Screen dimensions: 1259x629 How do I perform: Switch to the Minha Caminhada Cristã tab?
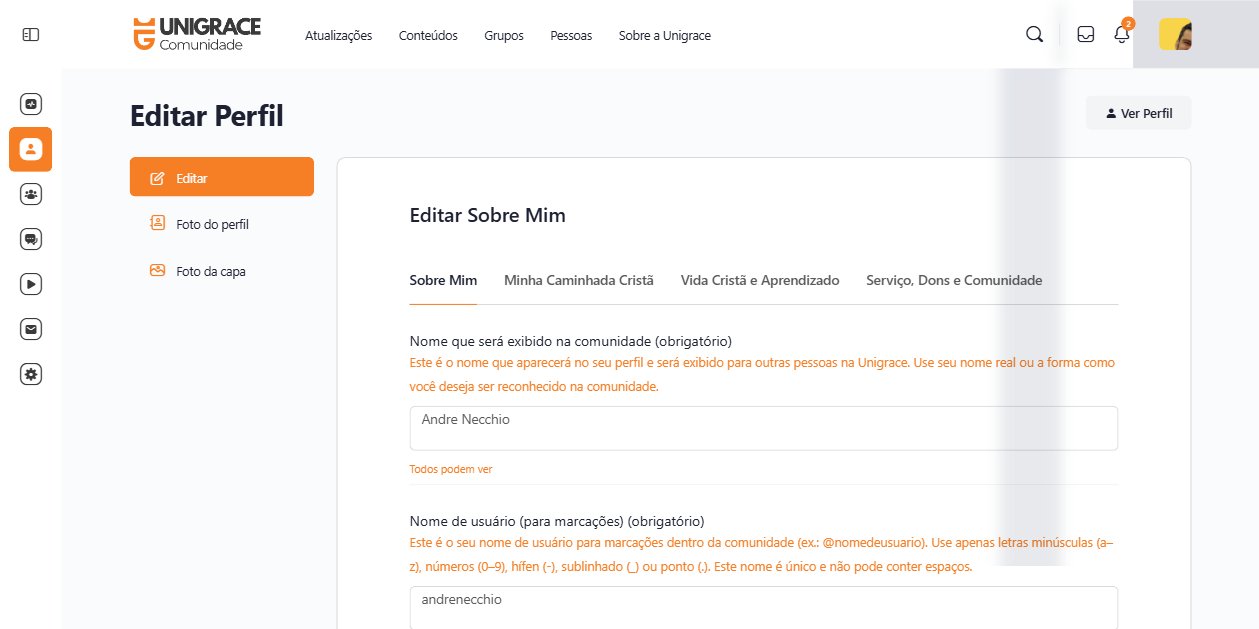[578, 280]
